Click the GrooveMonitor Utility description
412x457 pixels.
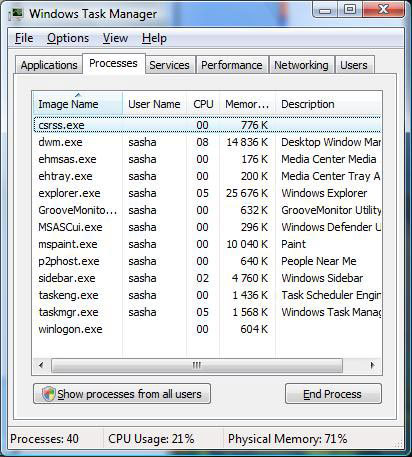click(331, 210)
